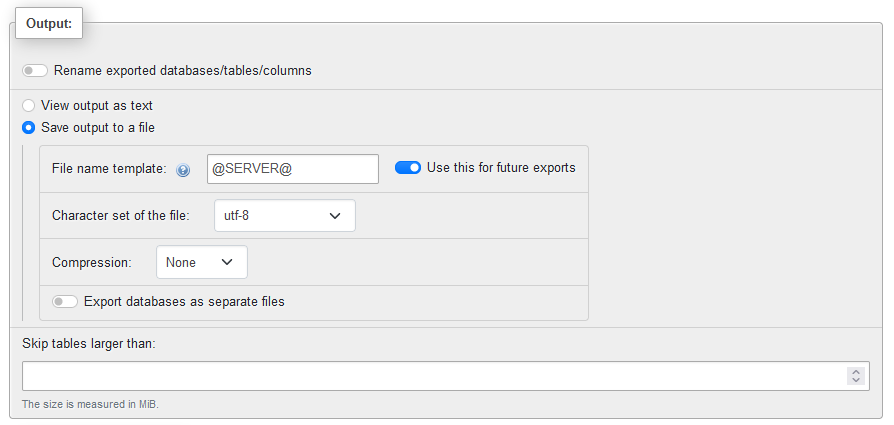Viewport: 894px width, 425px height.
Task: Toggle Rename exported databases/tables/columns switch
Action: pyautogui.click(x=35, y=71)
